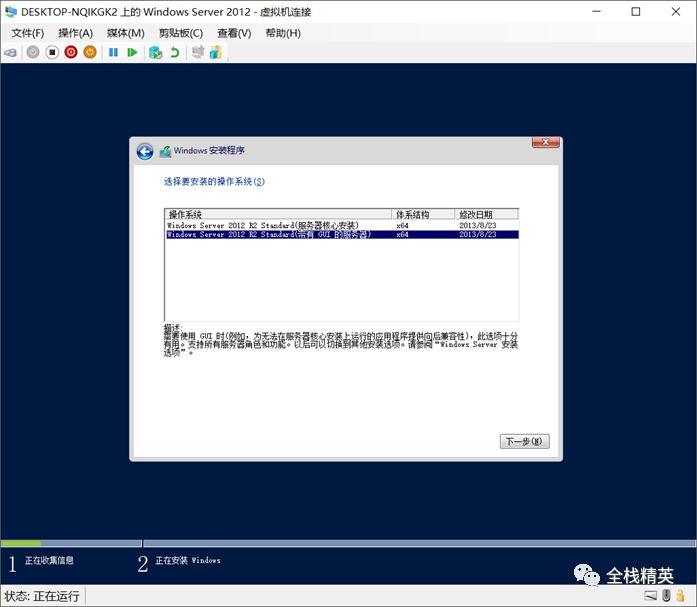Click the 修改日期 column header
This screenshot has width=697, height=607.
tap(487, 214)
